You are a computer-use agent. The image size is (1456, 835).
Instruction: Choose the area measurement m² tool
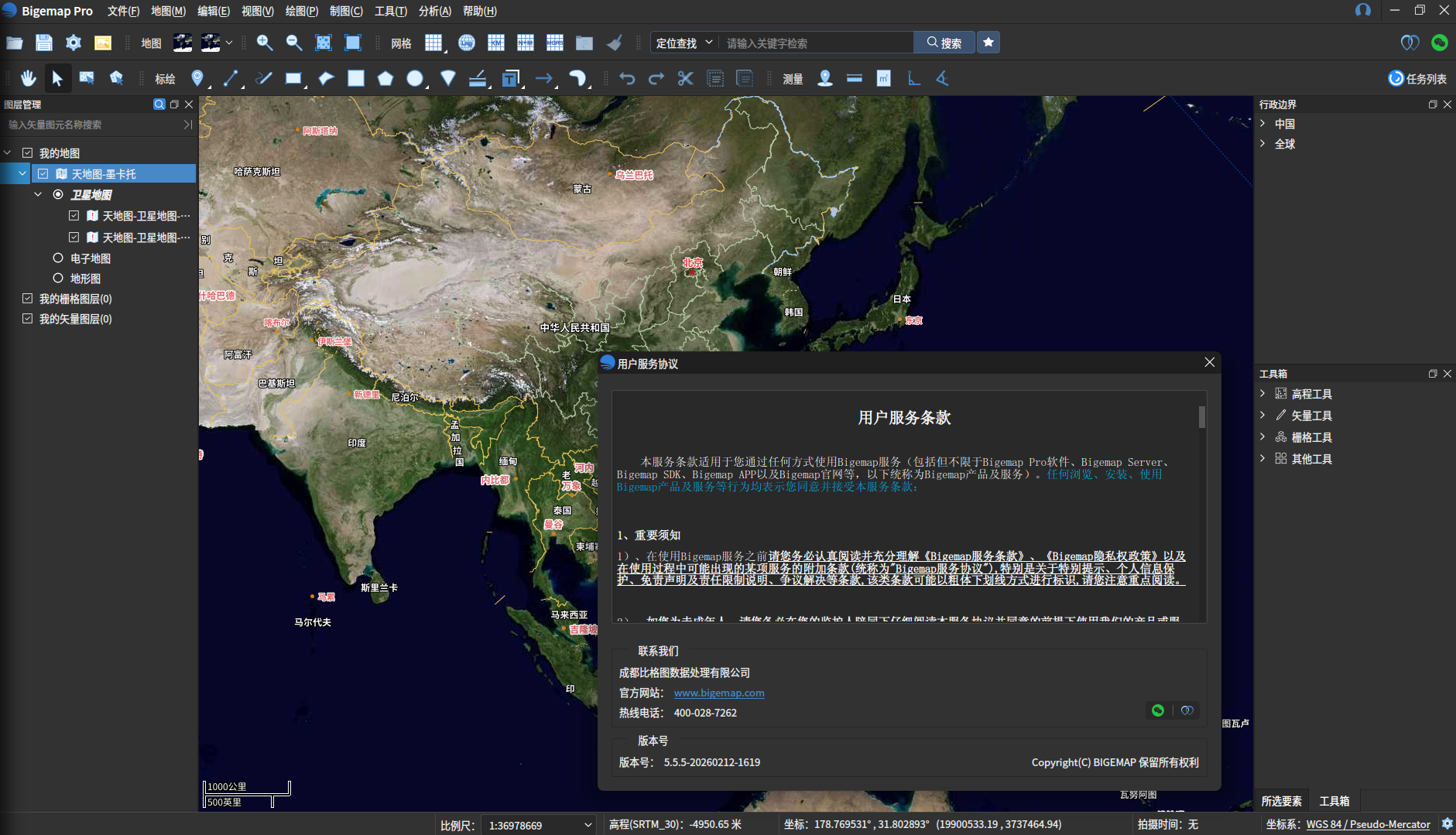883,78
